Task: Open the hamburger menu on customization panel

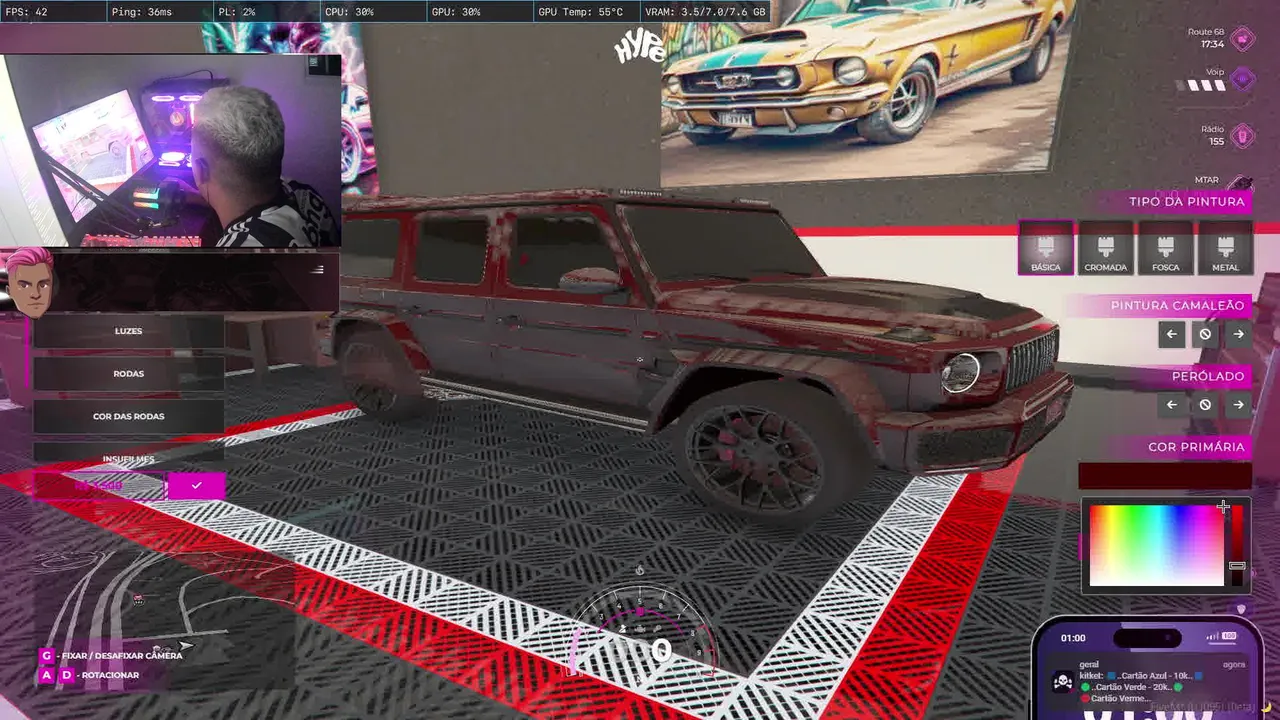Action: point(318,270)
